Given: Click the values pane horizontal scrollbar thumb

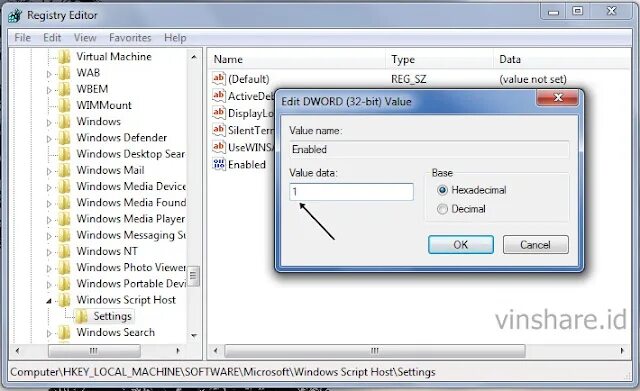Looking at the screenshot, I should tap(375, 351).
